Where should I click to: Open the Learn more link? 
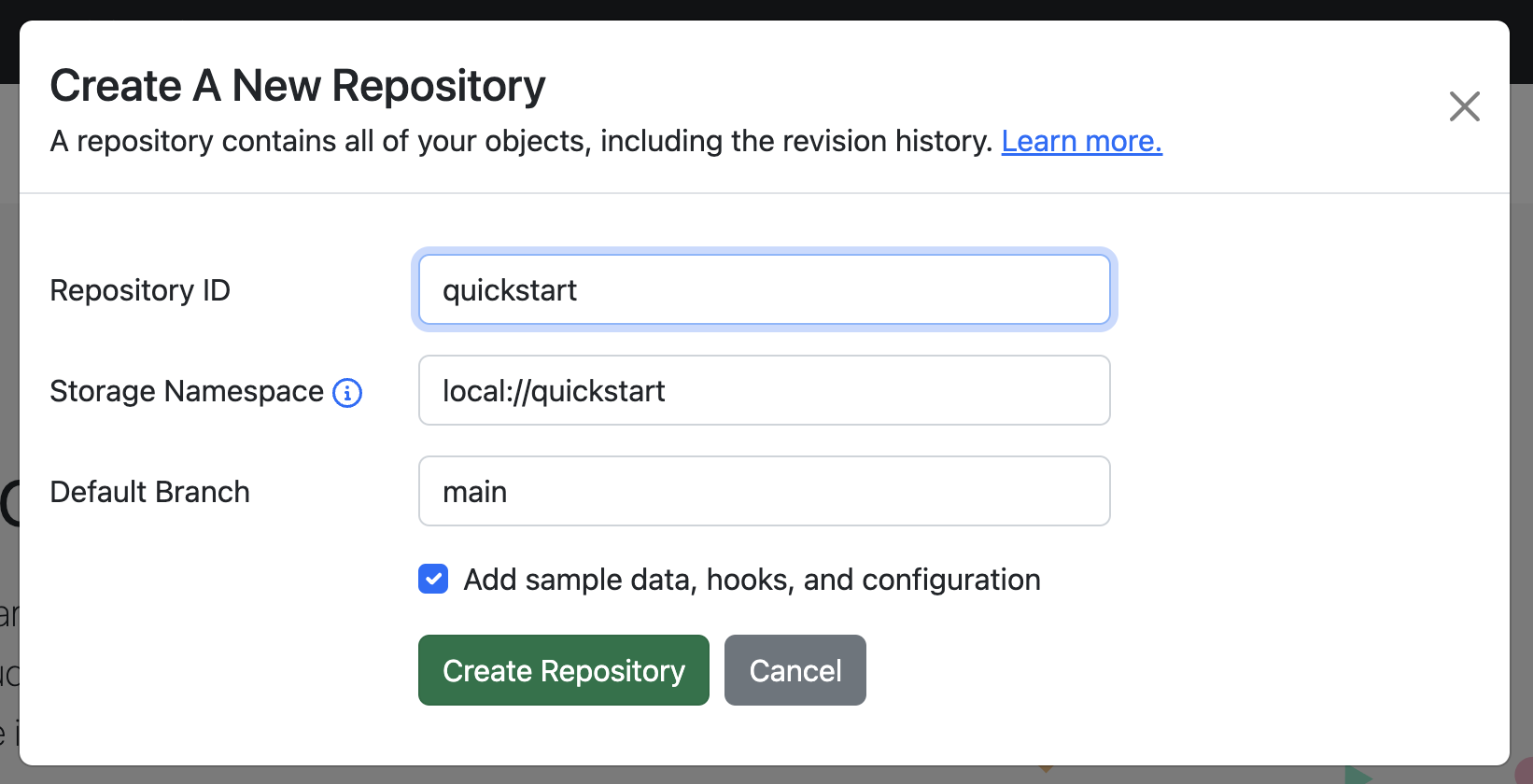pyautogui.click(x=1081, y=141)
